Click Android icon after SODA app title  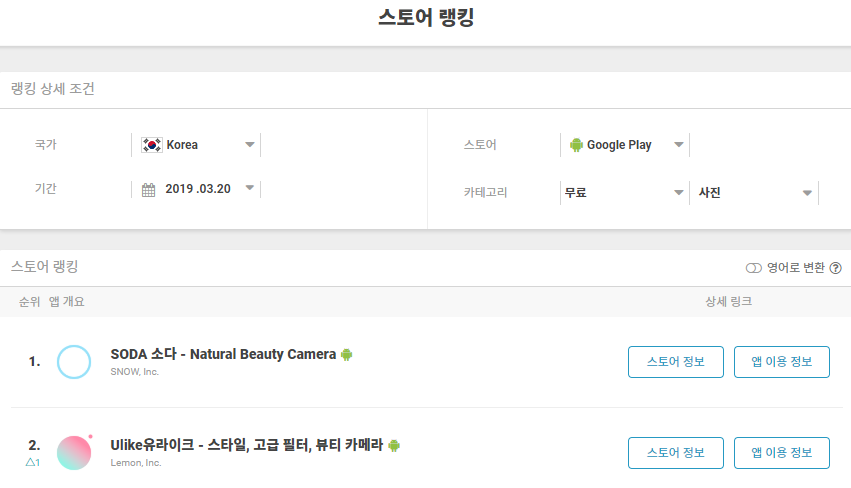(x=346, y=354)
